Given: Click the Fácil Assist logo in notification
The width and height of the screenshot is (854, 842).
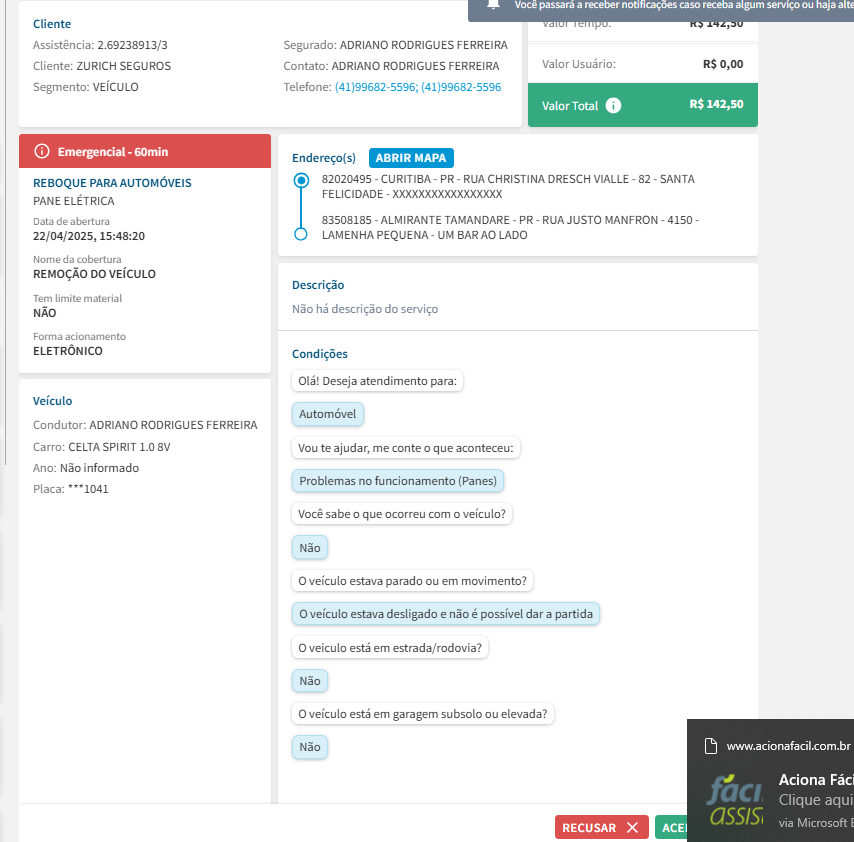Looking at the screenshot, I should pos(735,800).
